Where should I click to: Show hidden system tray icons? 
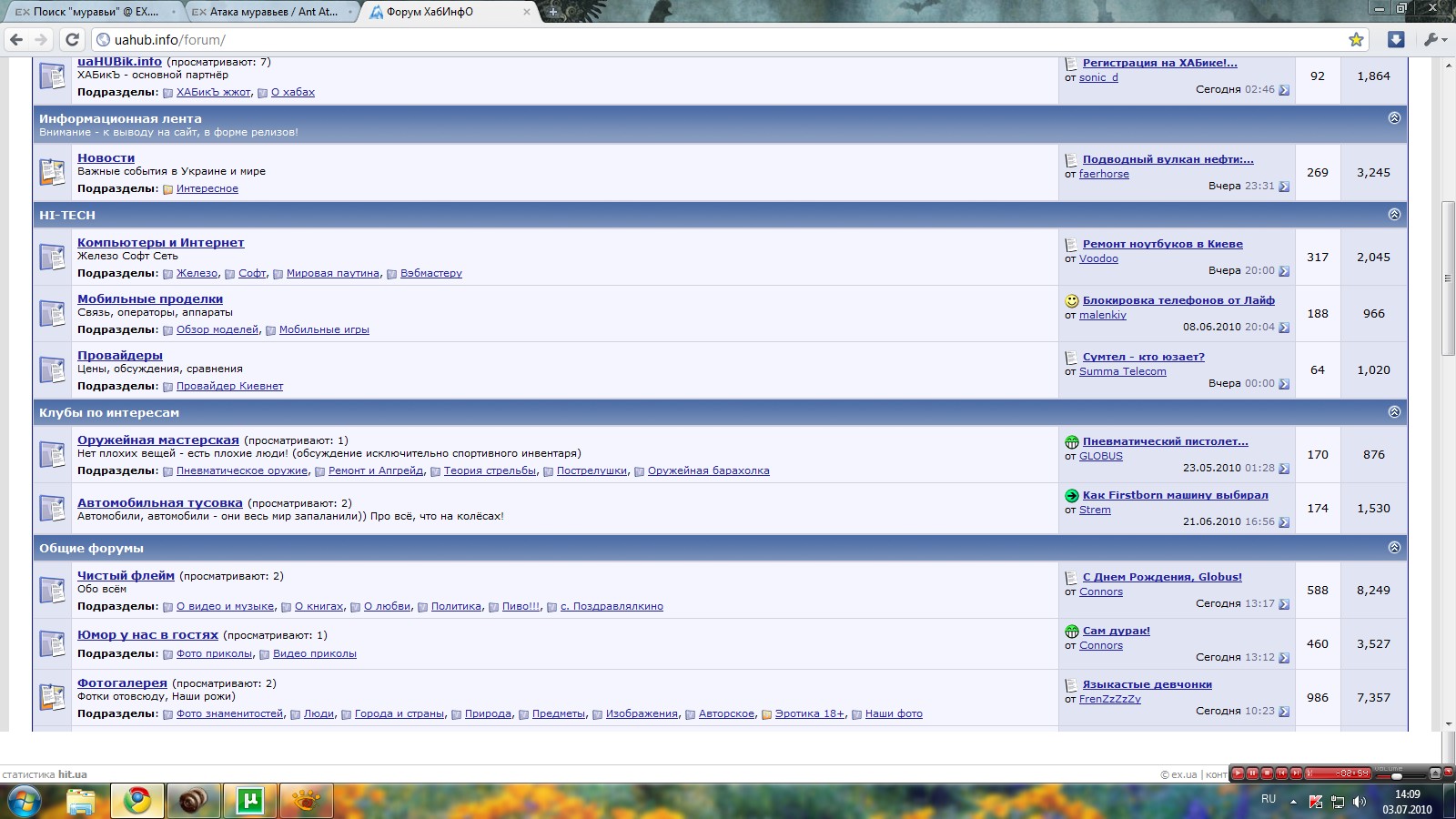1293,802
